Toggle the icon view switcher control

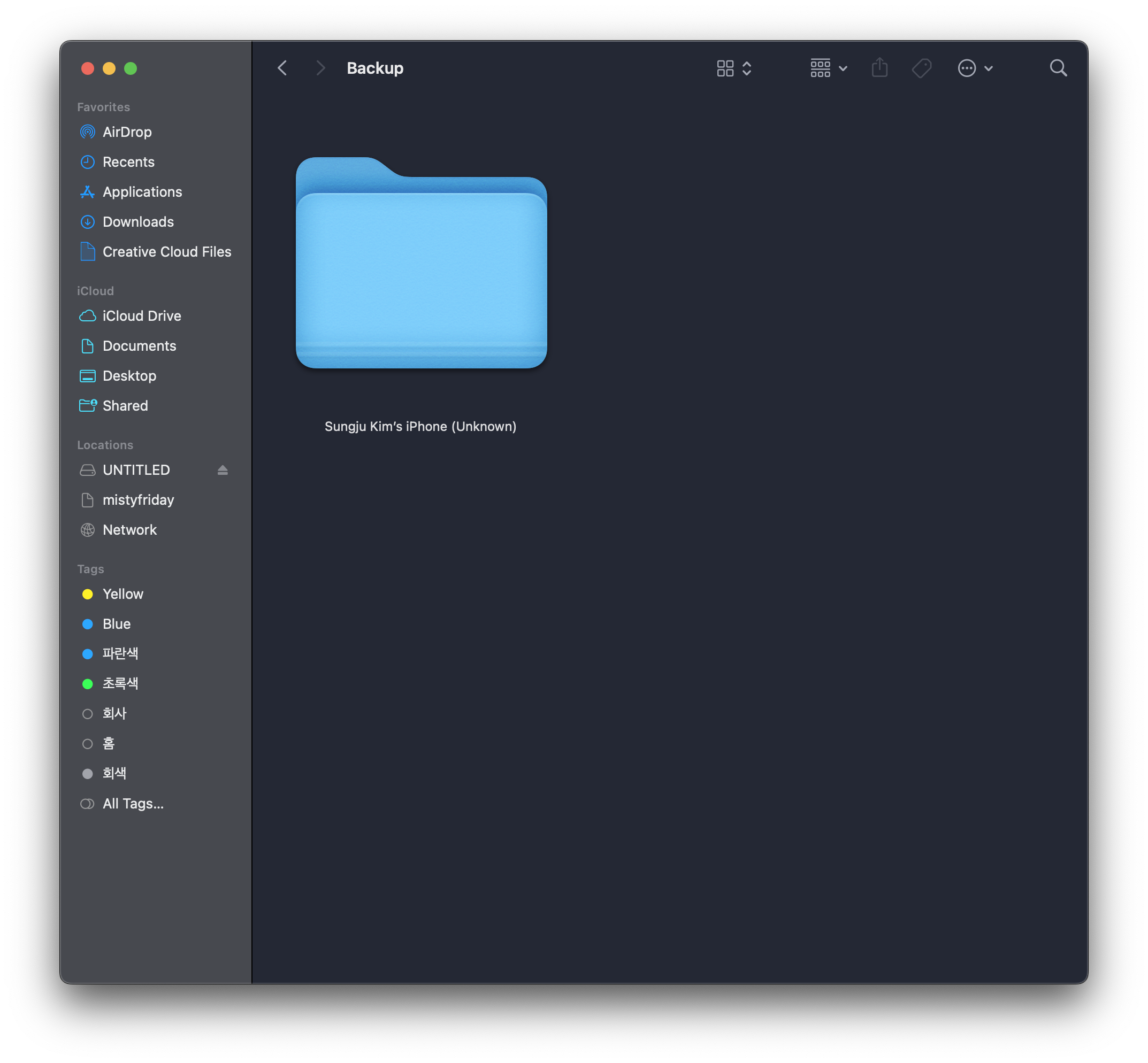725,68
